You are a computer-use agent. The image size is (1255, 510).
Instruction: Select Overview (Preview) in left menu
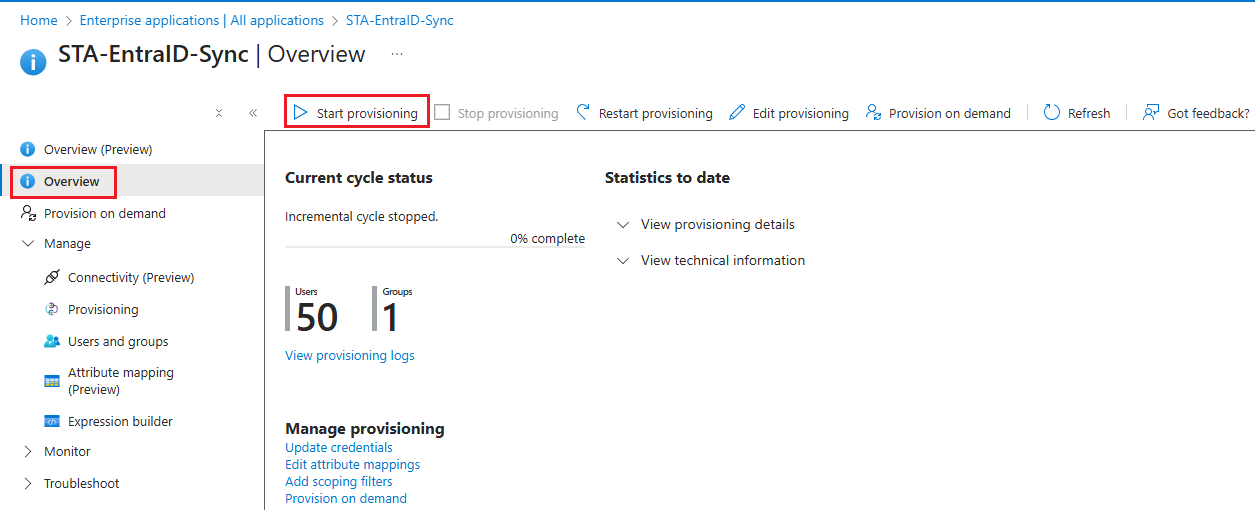point(97,149)
